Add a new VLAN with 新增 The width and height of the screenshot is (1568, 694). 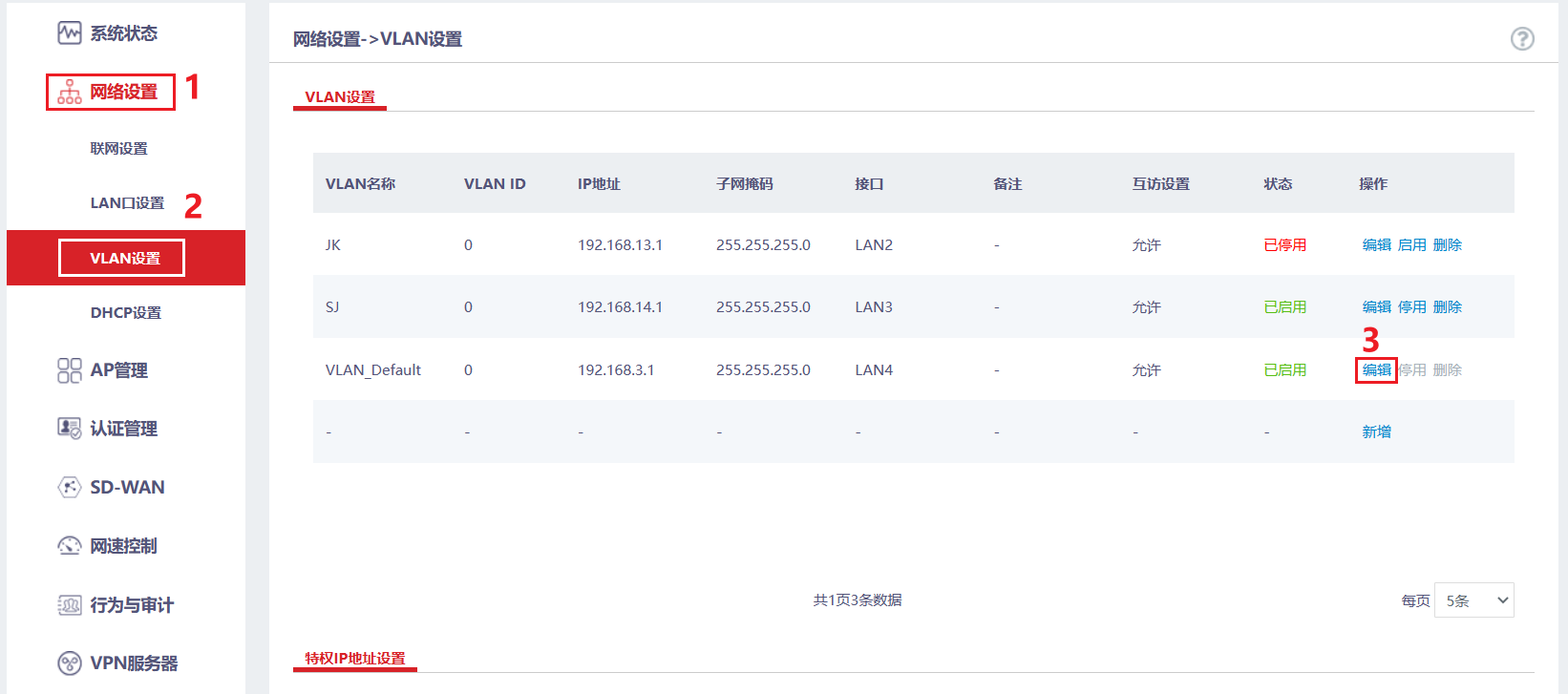click(x=1377, y=432)
